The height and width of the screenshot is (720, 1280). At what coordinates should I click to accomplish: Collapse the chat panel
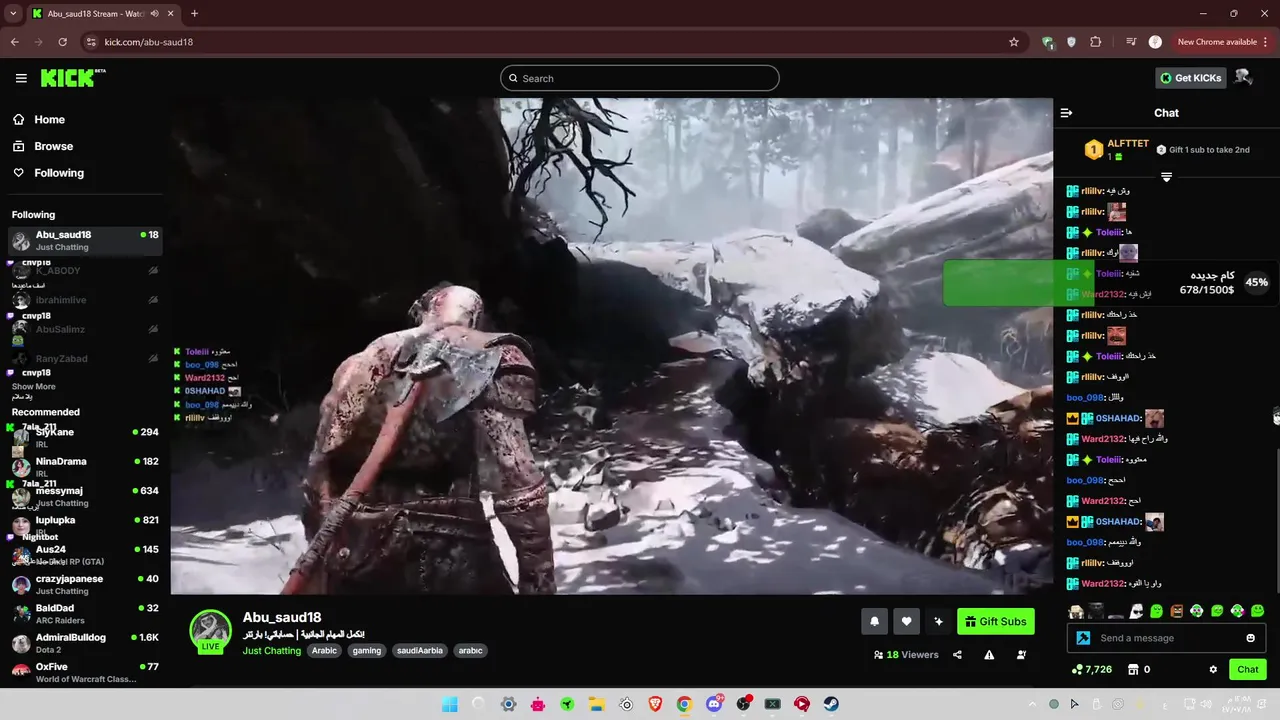click(1066, 113)
